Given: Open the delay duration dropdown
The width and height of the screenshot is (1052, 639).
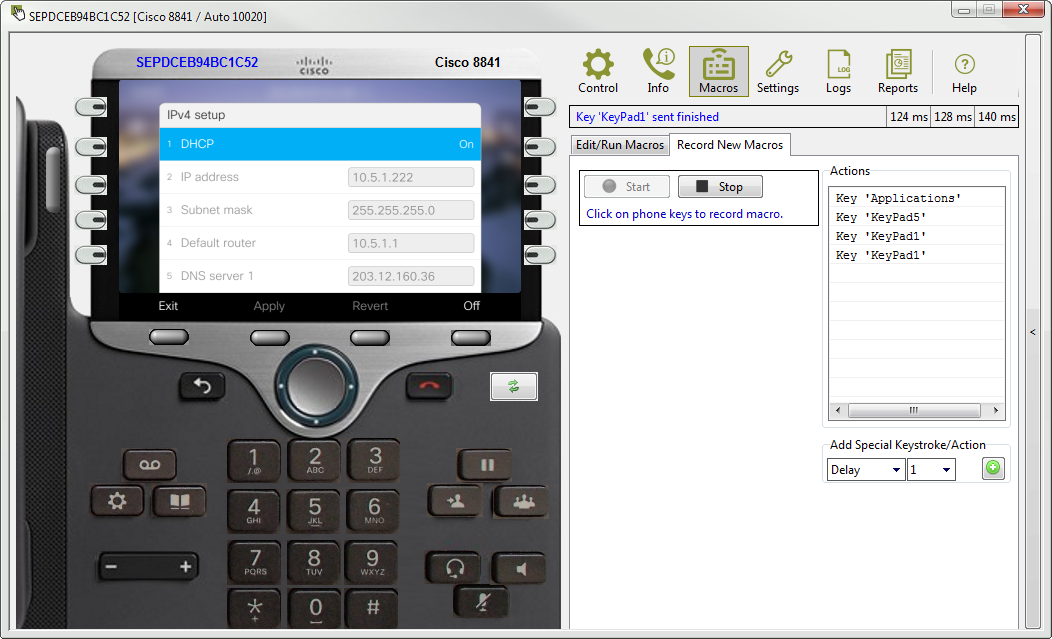Looking at the screenshot, I should pos(930,468).
